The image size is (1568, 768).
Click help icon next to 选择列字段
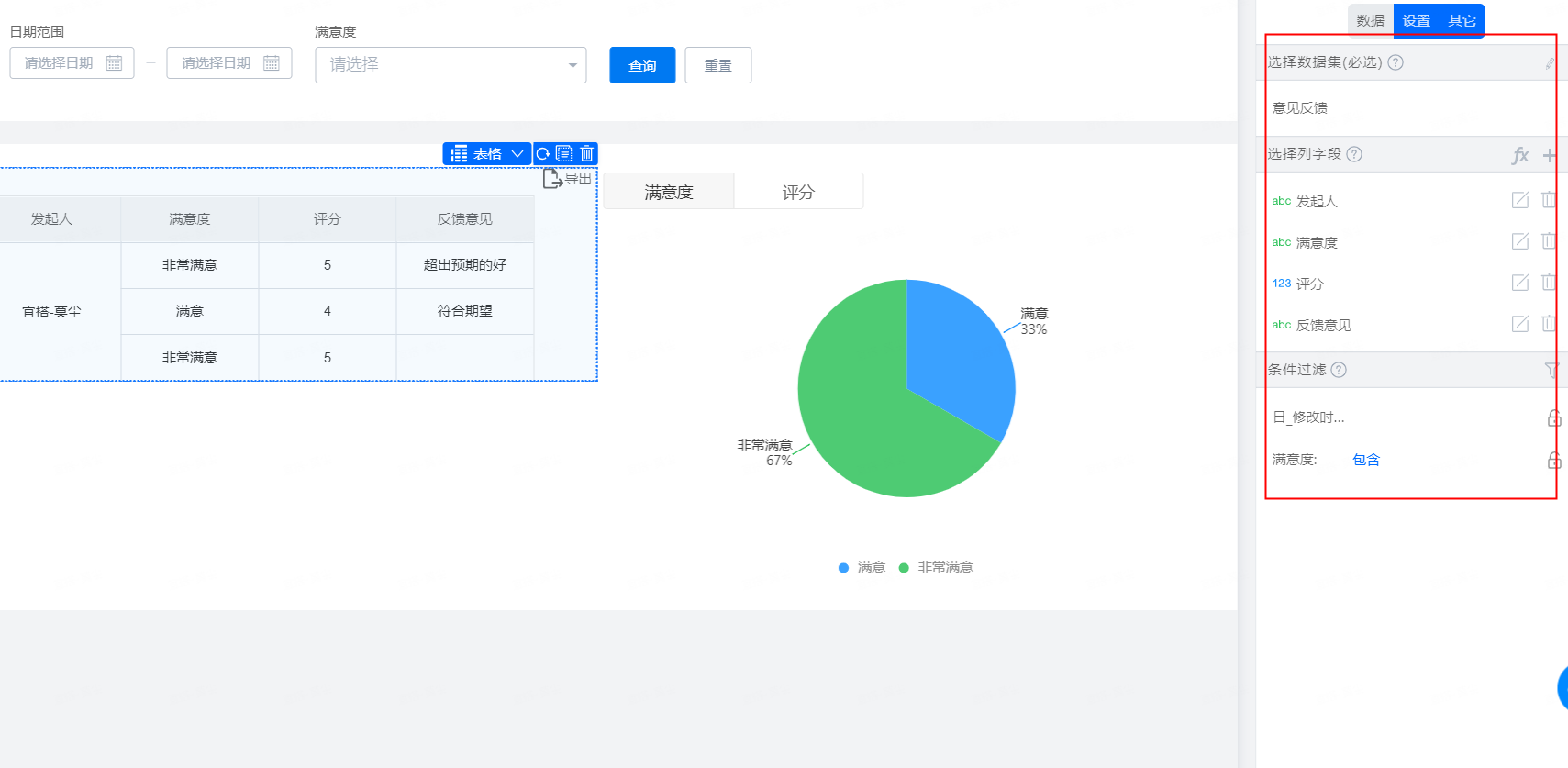[1354, 154]
